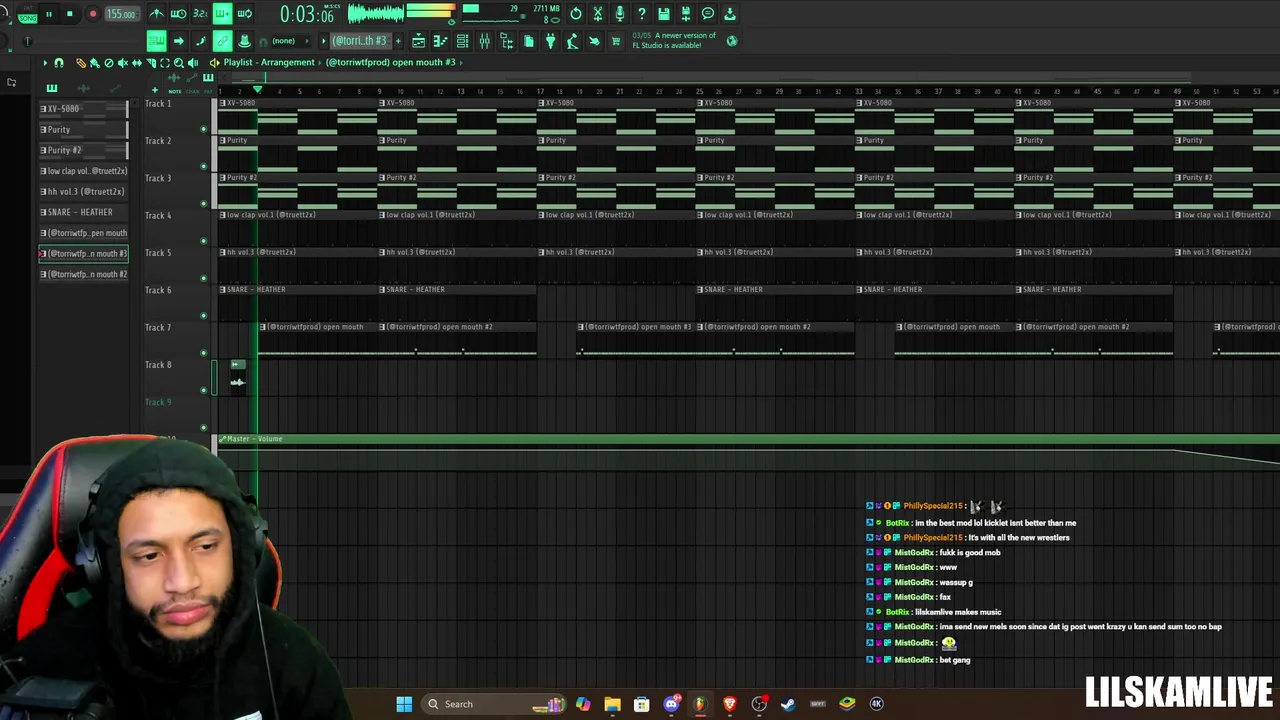Screen dimensions: 1280x720
Task: Select the paint brush tool in playlist
Action: (95, 63)
